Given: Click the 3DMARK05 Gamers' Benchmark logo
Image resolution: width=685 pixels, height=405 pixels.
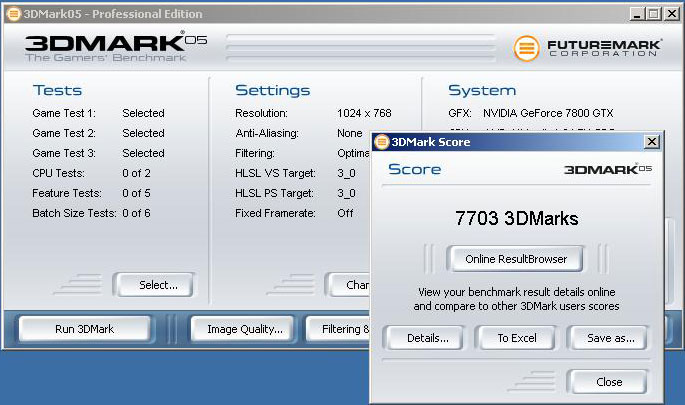Looking at the screenshot, I should (116, 46).
